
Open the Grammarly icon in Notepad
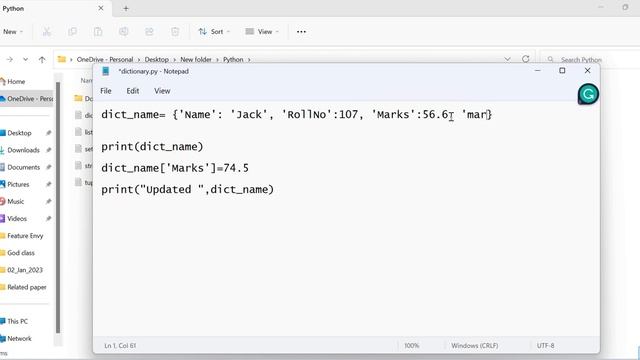coord(588,94)
